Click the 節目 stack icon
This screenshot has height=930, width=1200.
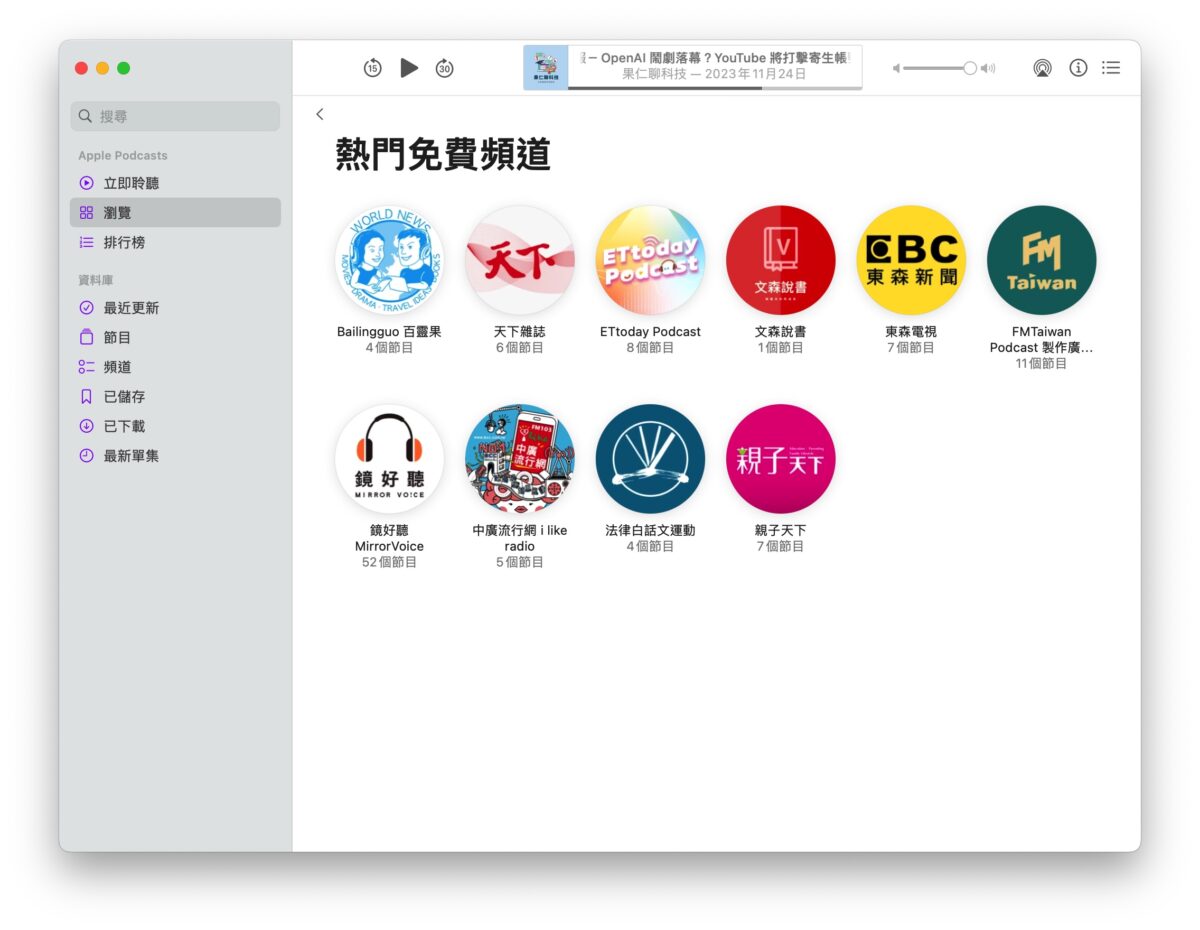[86, 338]
